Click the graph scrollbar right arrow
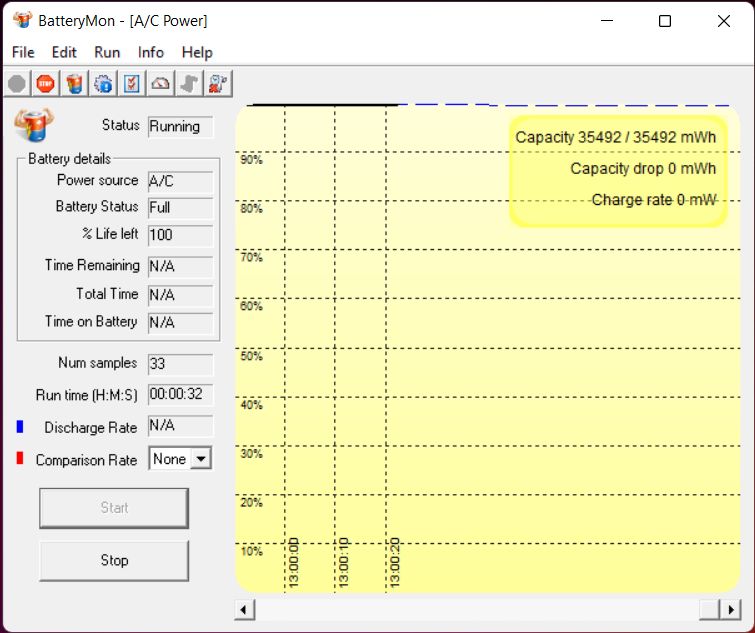Screen dimensions: 755x633 [730, 610]
